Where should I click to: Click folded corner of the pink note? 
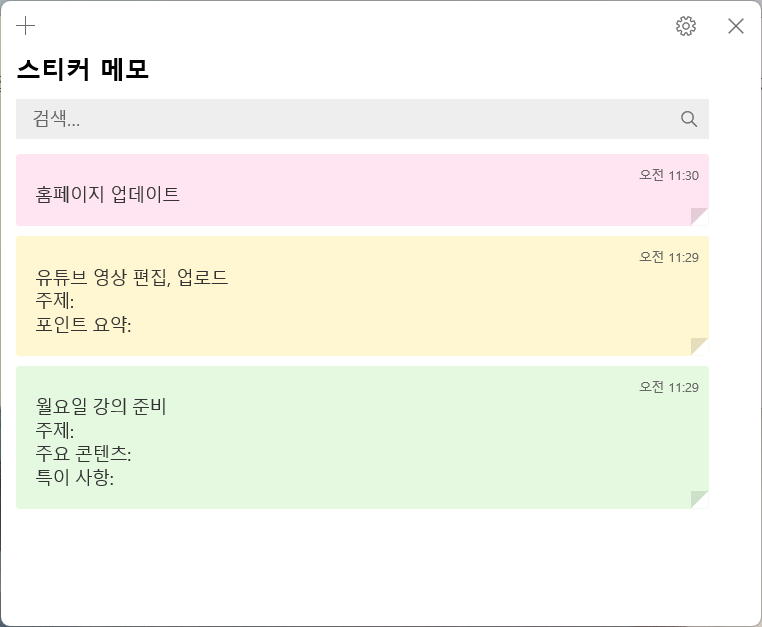pyautogui.click(x=699, y=217)
